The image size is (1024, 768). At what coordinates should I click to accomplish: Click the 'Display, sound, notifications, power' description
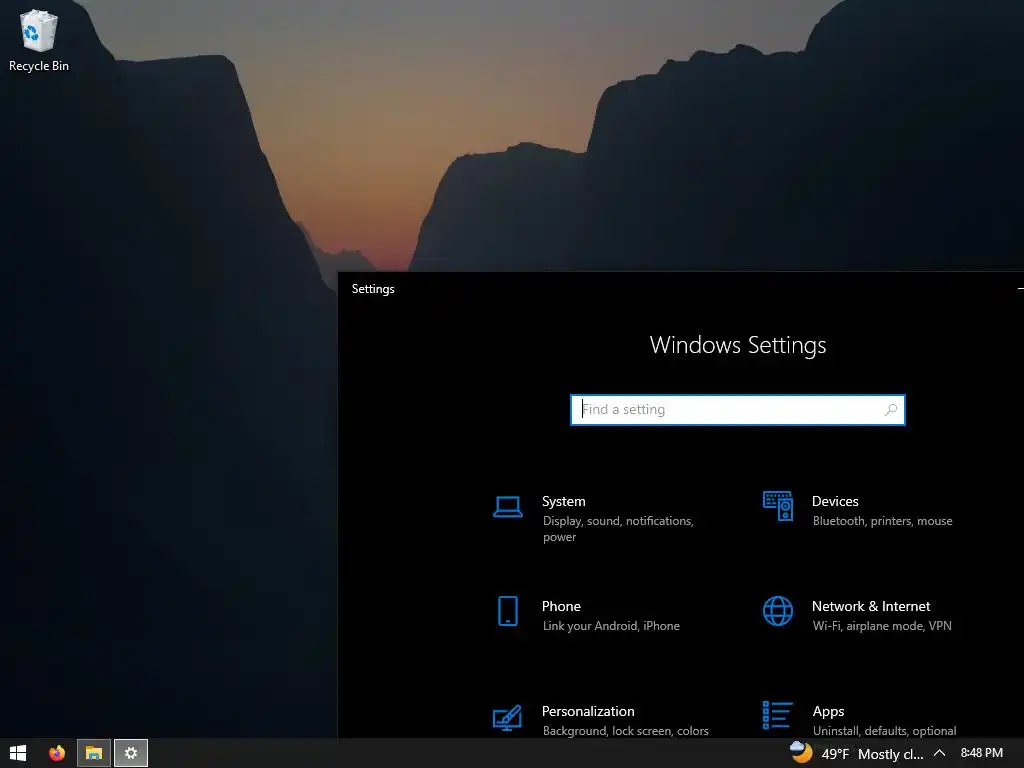(x=618, y=529)
